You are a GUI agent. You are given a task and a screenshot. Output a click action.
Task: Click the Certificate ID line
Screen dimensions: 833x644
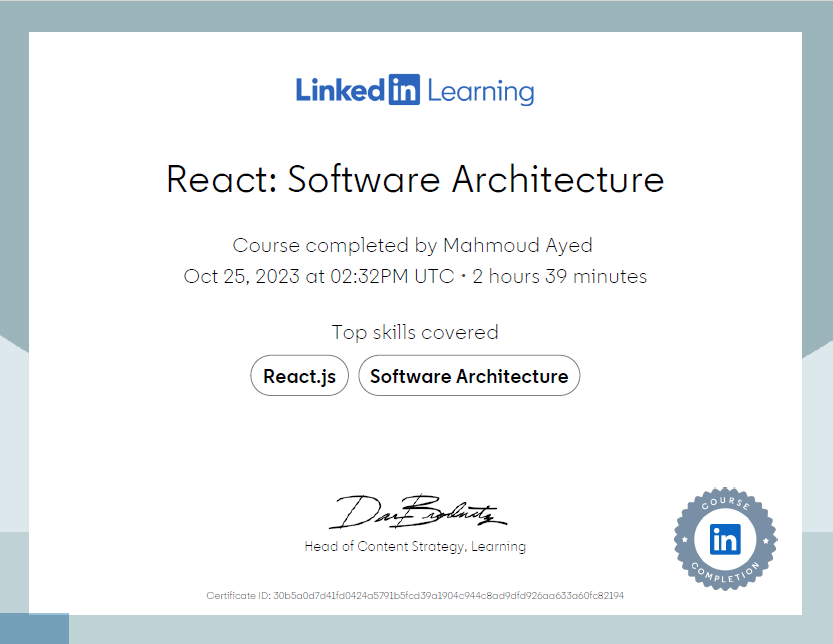tap(415, 596)
